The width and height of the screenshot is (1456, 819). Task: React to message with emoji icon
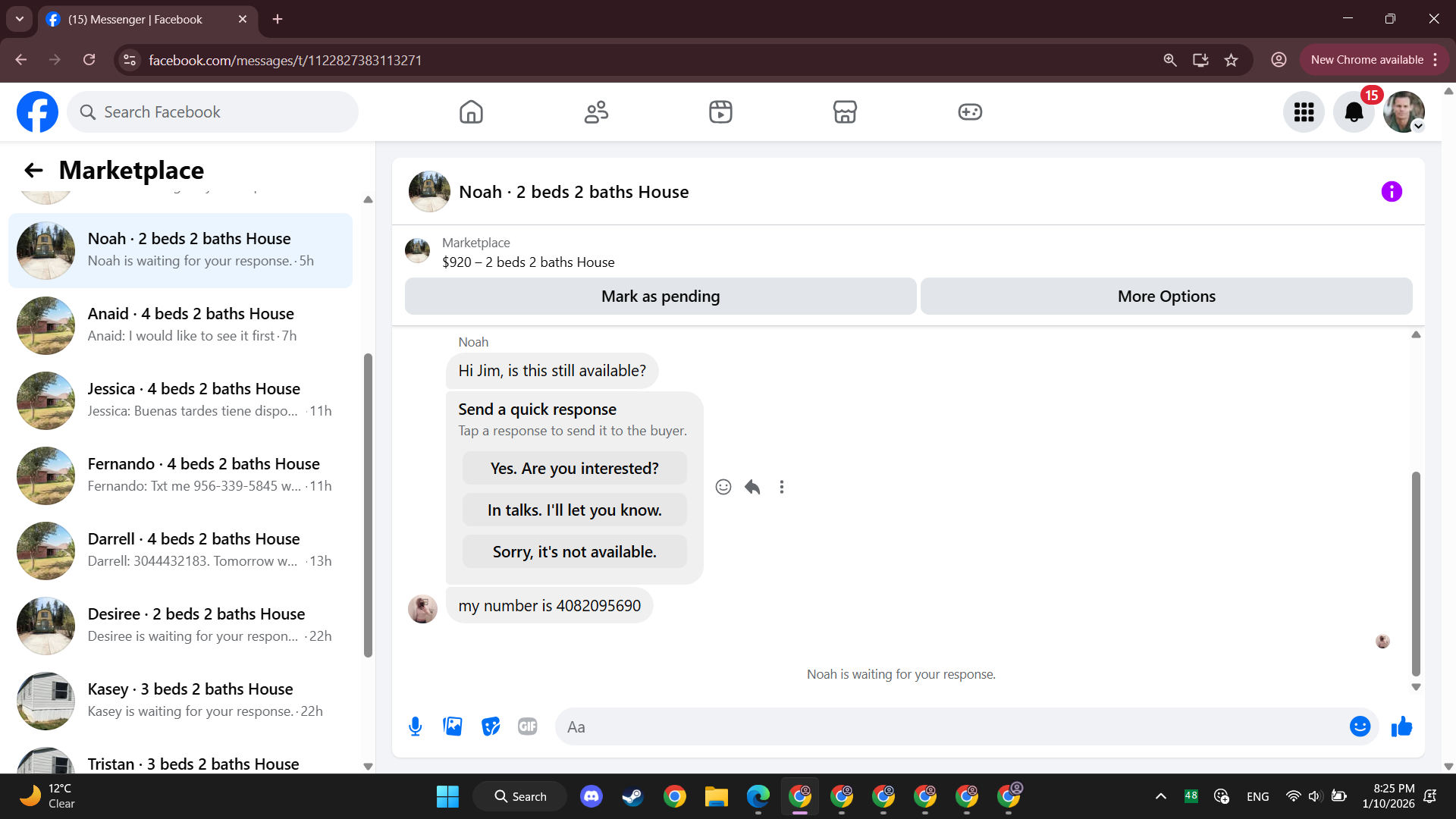coord(723,487)
